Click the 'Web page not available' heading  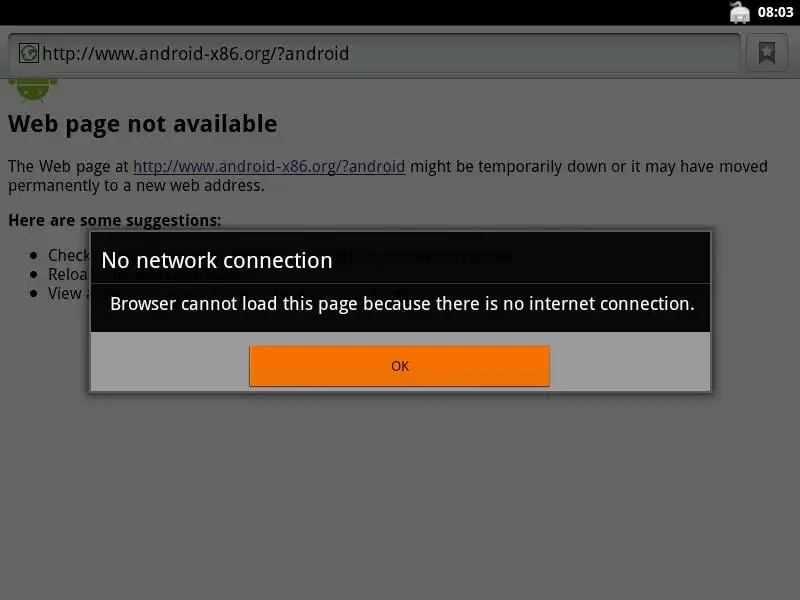[143, 124]
